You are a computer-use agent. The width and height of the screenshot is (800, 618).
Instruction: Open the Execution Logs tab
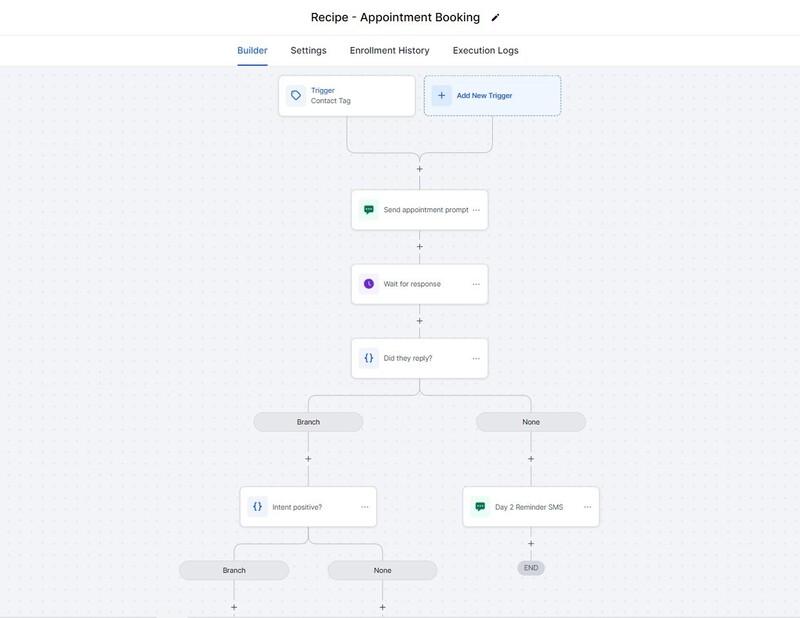485,51
